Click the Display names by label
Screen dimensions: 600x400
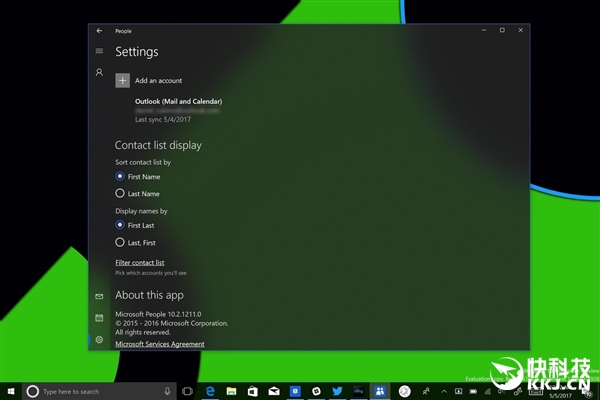[x=141, y=211]
